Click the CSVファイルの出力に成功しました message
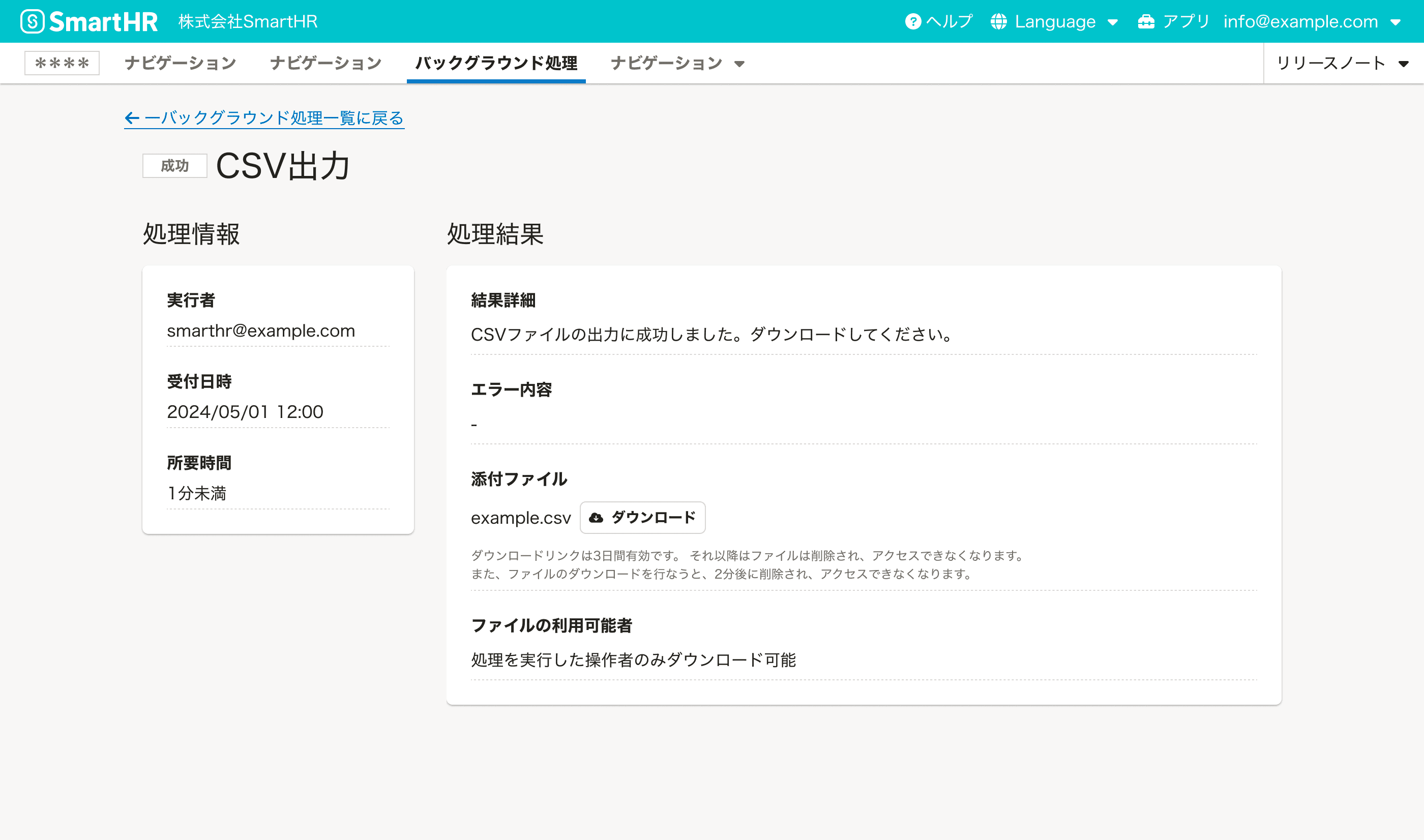 713,335
